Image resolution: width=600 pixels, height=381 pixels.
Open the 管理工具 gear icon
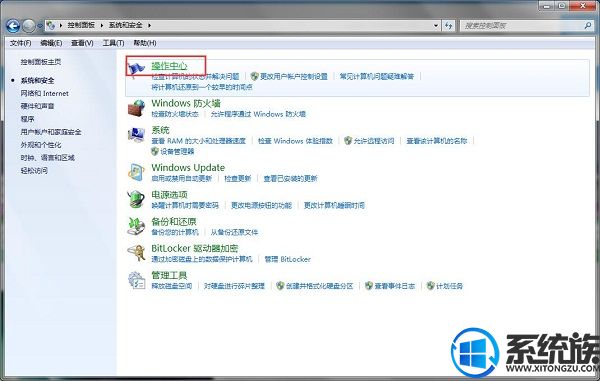(x=136, y=280)
